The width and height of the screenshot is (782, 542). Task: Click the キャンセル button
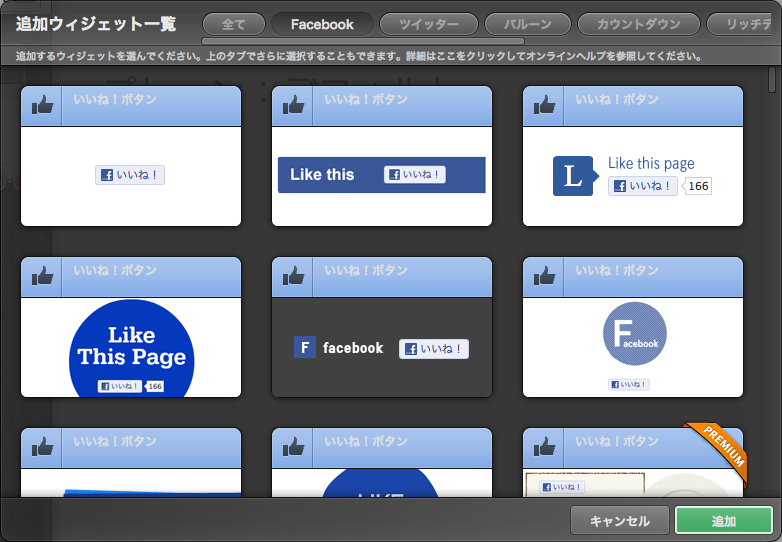(619, 521)
